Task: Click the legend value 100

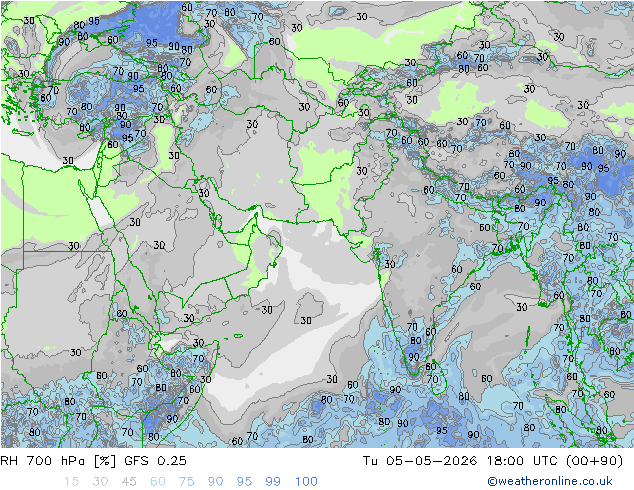Action: pos(306,482)
